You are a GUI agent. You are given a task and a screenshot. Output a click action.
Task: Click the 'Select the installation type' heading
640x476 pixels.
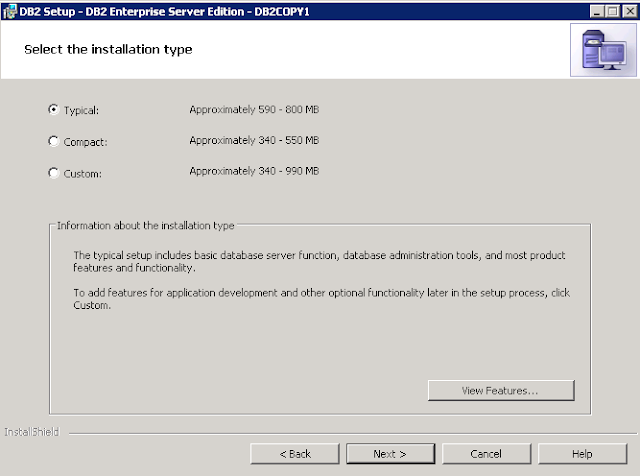(x=108, y=49)
